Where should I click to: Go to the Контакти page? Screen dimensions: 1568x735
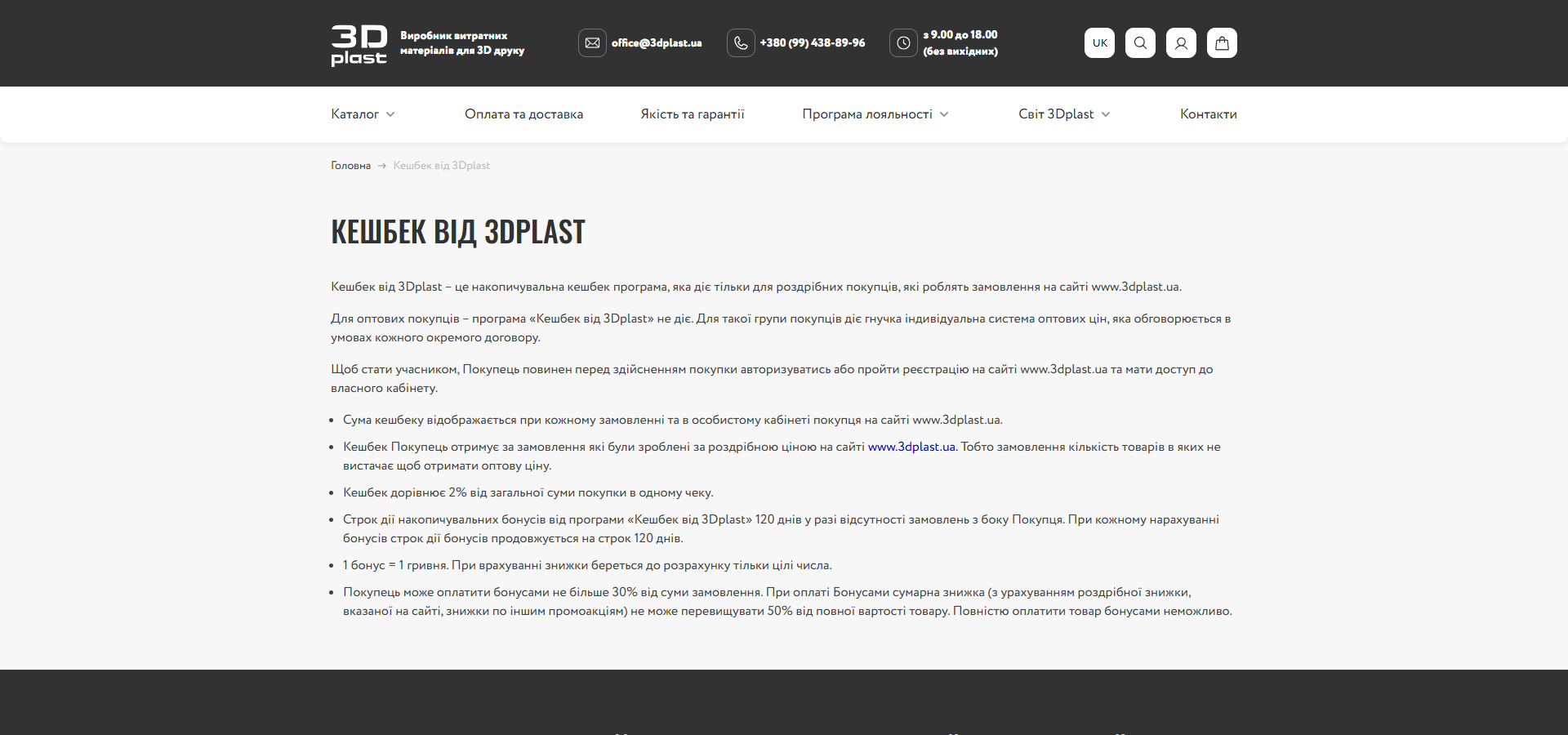coord(1209,114)
